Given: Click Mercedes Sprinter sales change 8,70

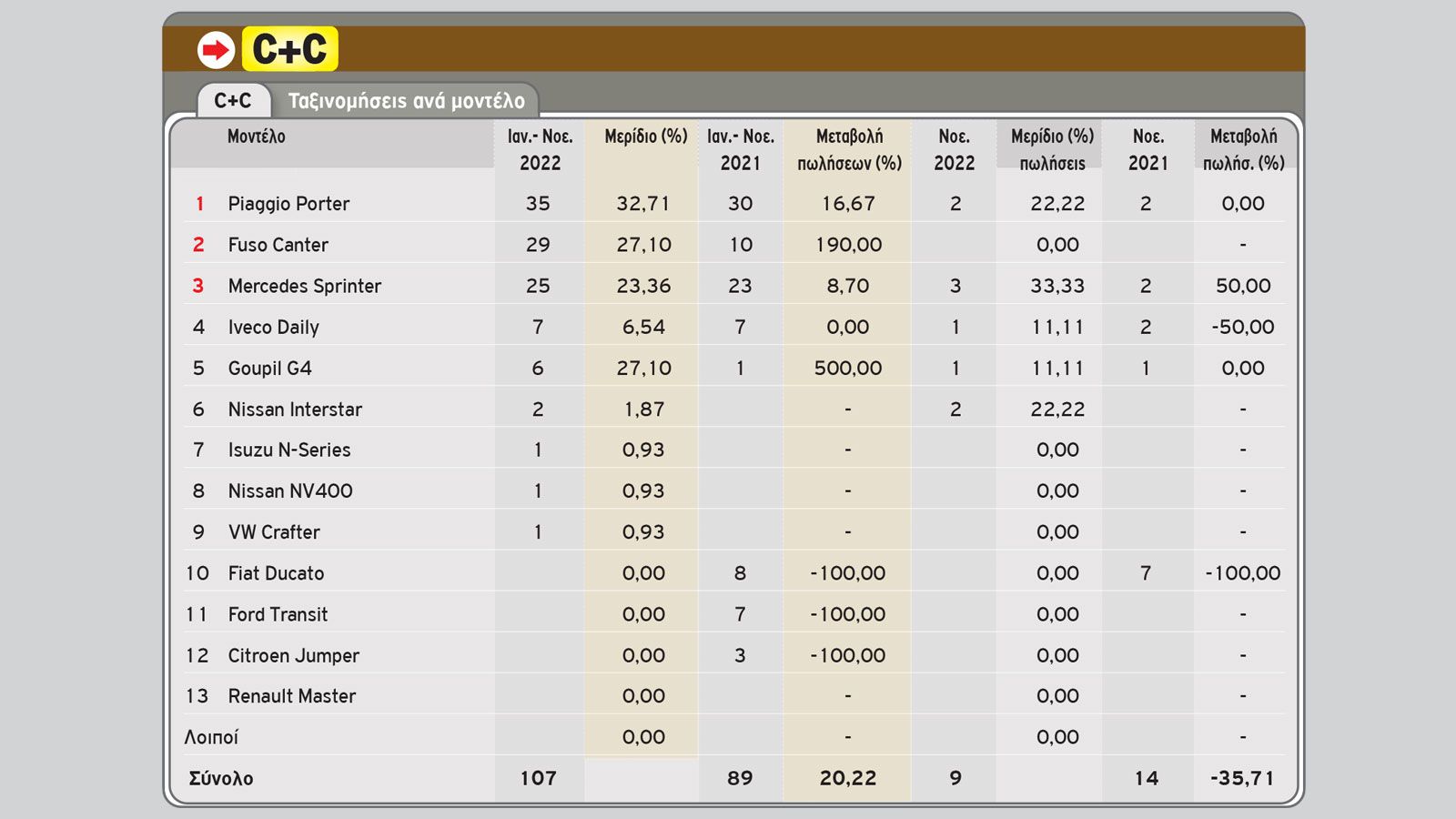Looking at the screenshot, I should click(x=848, y=286).
